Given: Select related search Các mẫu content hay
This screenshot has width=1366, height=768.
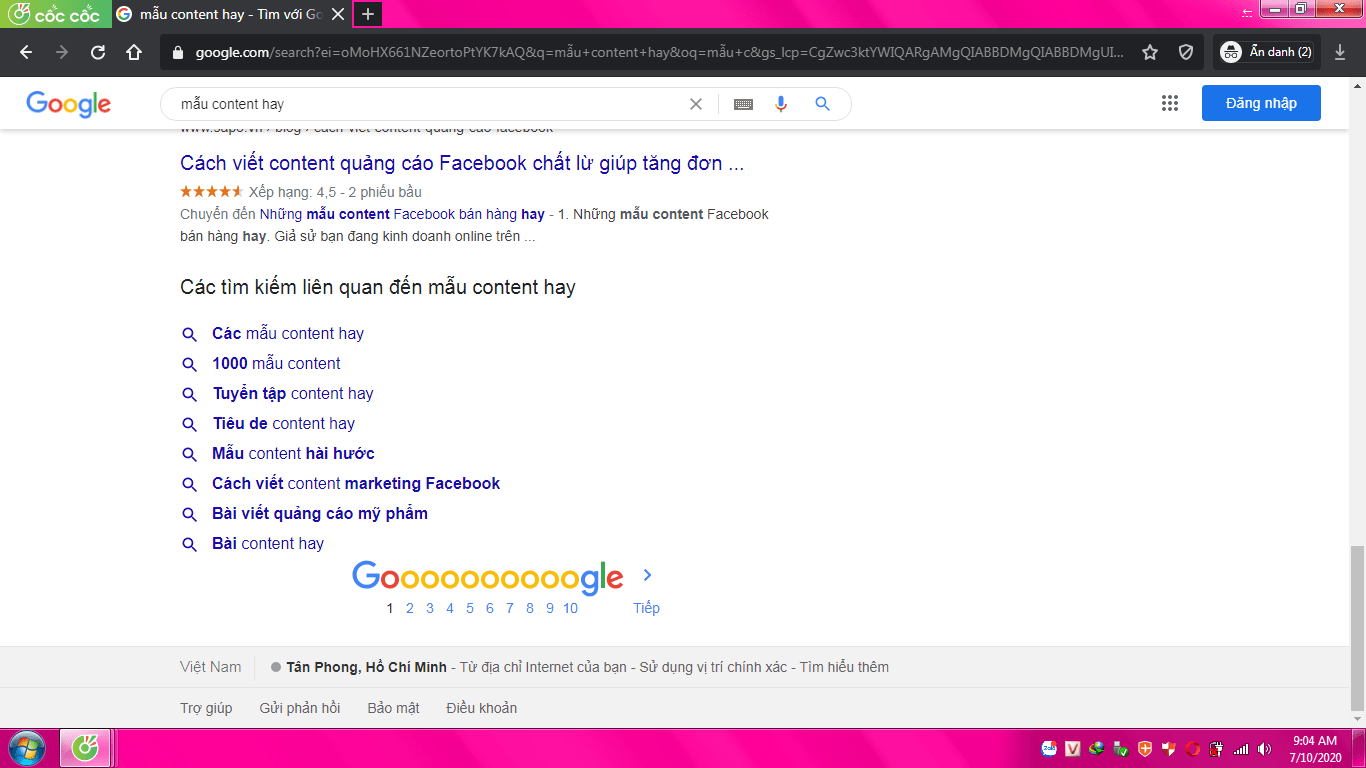Looking at the screenshot, I should pyautogui.click(x=288, y=334).
